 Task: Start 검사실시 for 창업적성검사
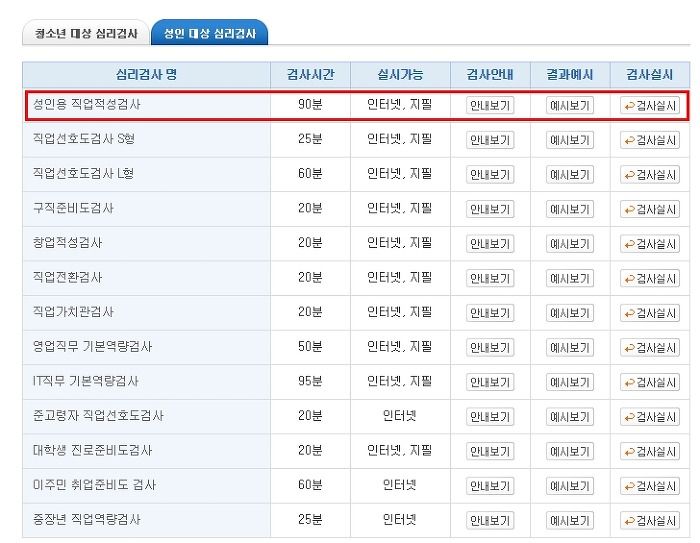(x=650, y=244)
